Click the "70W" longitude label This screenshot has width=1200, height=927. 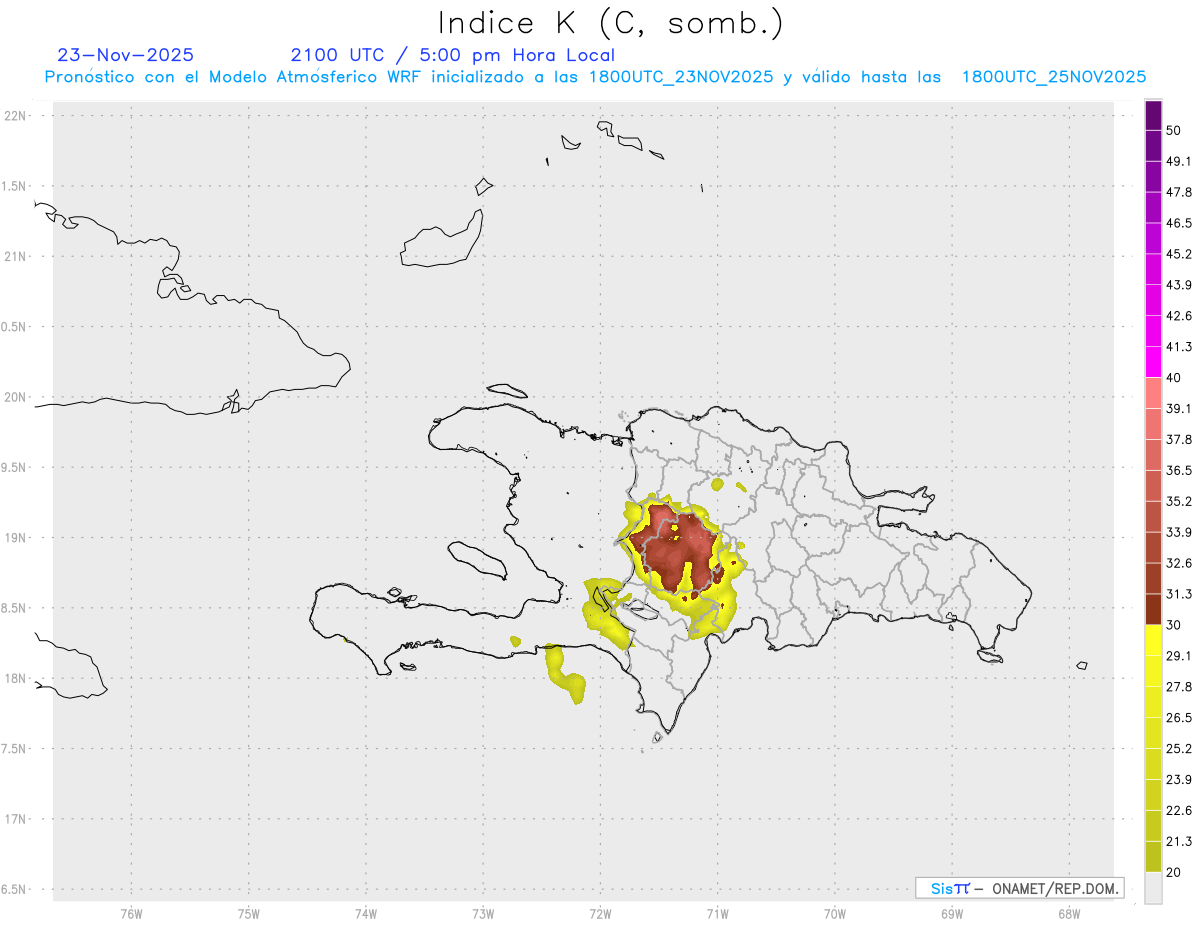pos(834,913)
